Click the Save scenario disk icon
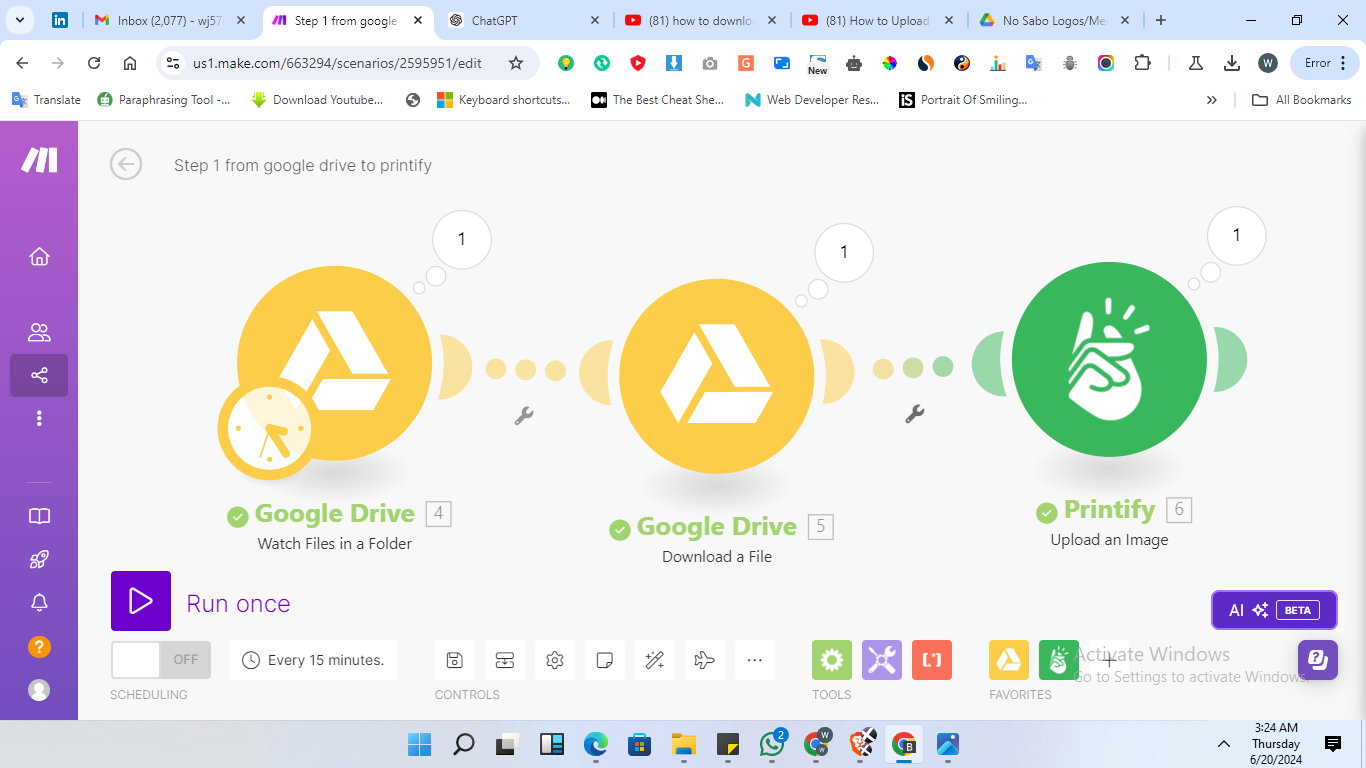Viewport: 1366px width, 768px height. click(454, 660)
